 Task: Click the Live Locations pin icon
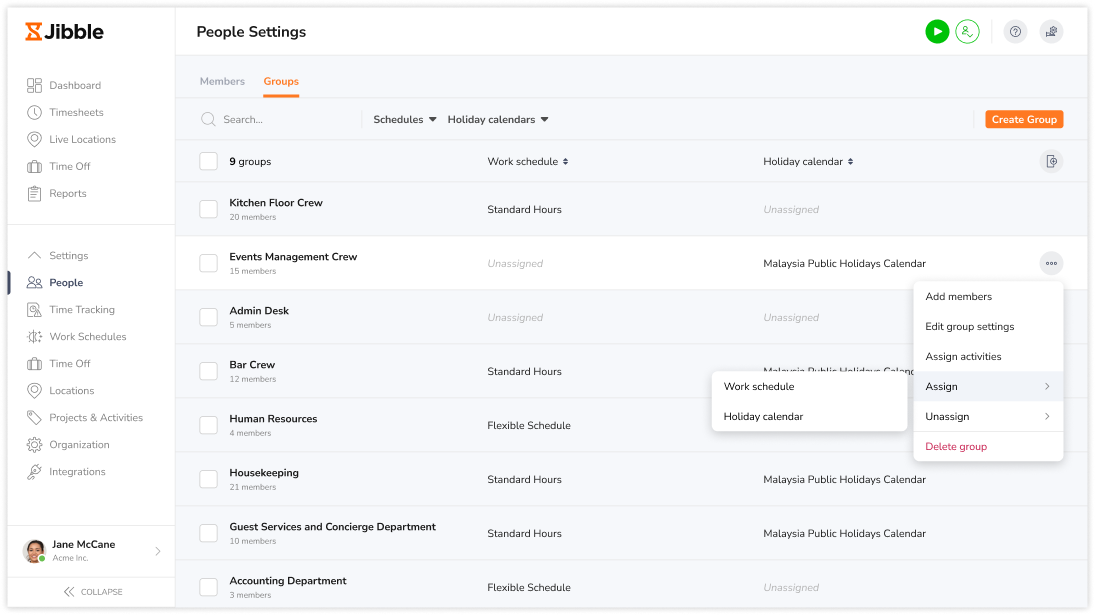(34, 140)
